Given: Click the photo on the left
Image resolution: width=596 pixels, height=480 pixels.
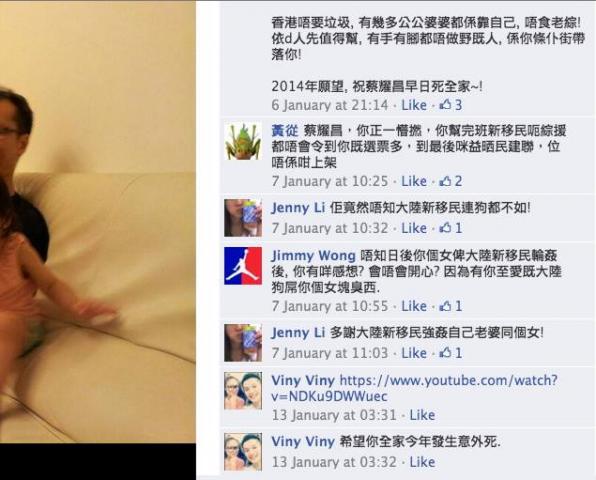Looking at the screenshot, I should [98, 222].
